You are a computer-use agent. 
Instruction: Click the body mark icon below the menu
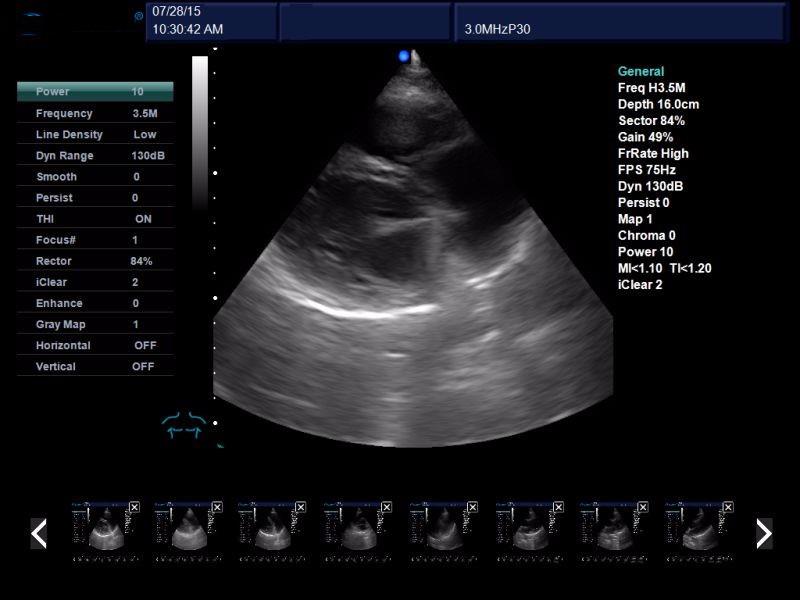[x=183, y=424]
